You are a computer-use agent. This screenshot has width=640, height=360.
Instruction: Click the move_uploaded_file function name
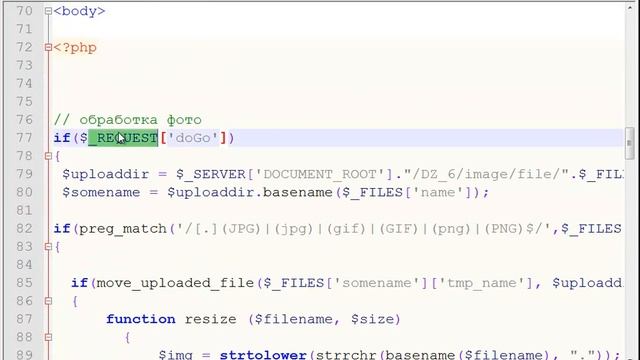coord(176,283)
